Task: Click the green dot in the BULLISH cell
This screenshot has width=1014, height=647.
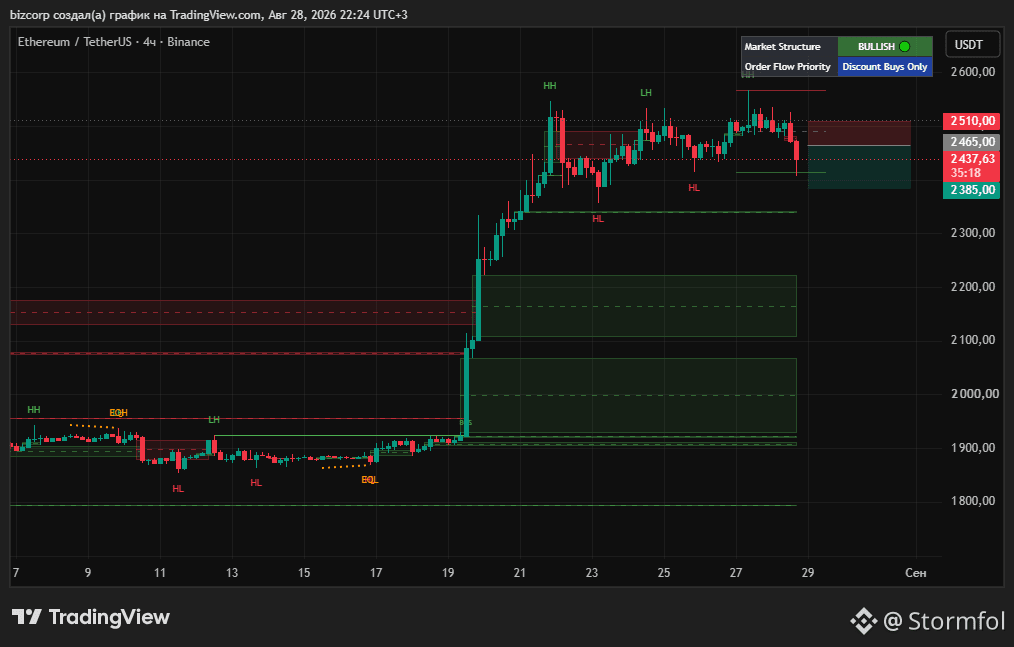Action: point(905,47)
